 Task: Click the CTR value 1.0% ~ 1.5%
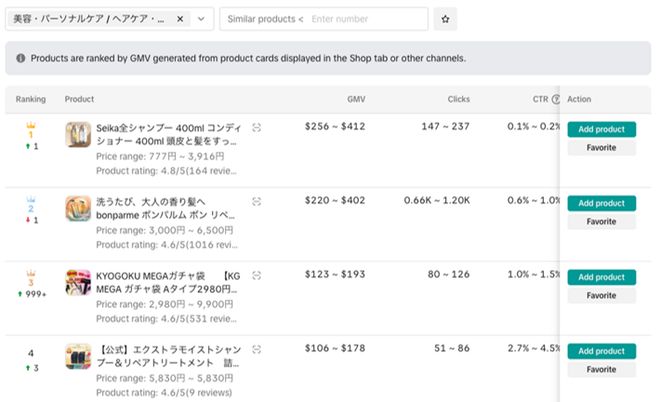click(x=534, y=274)
